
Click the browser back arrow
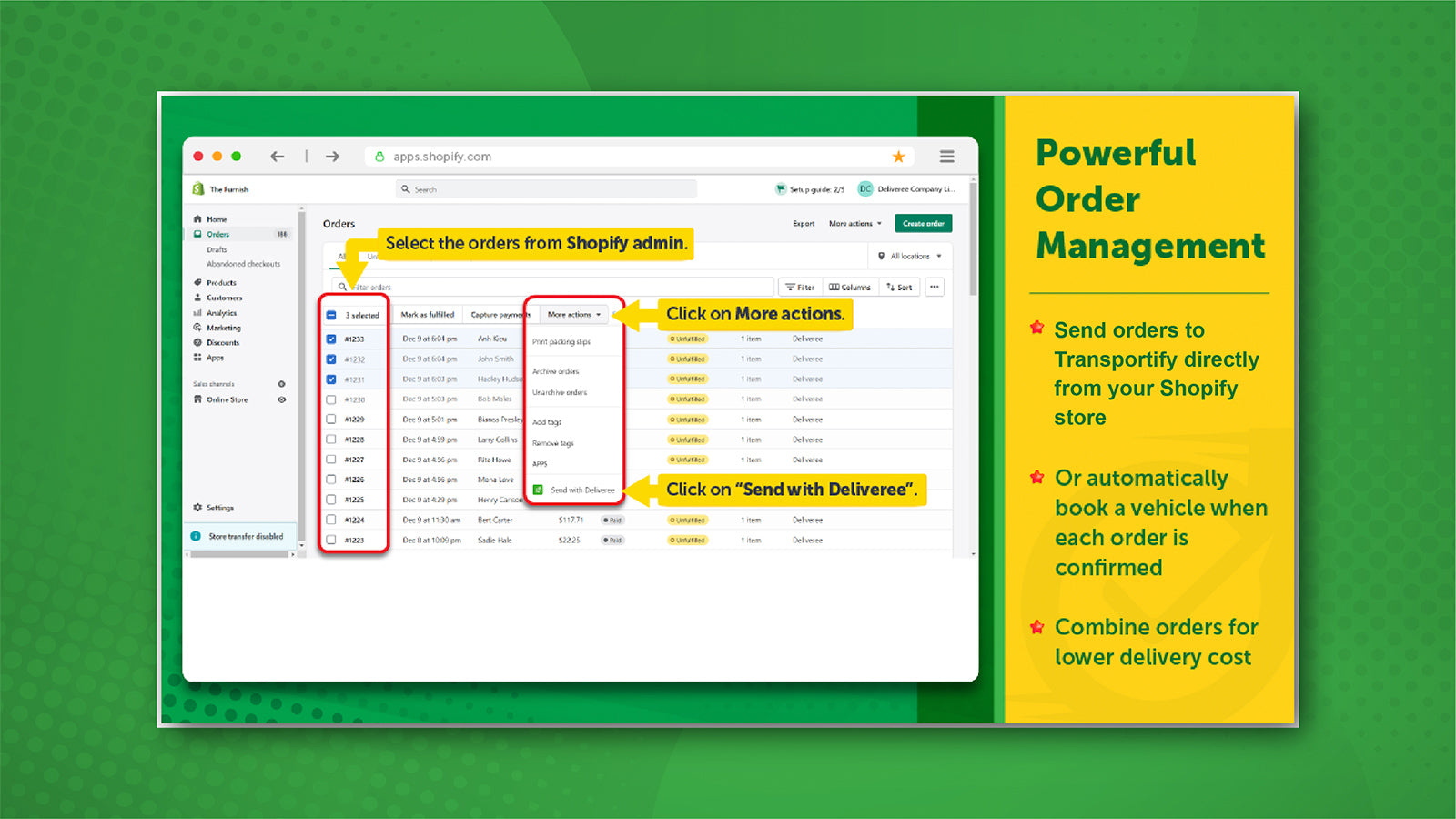(x=278, y=157)
